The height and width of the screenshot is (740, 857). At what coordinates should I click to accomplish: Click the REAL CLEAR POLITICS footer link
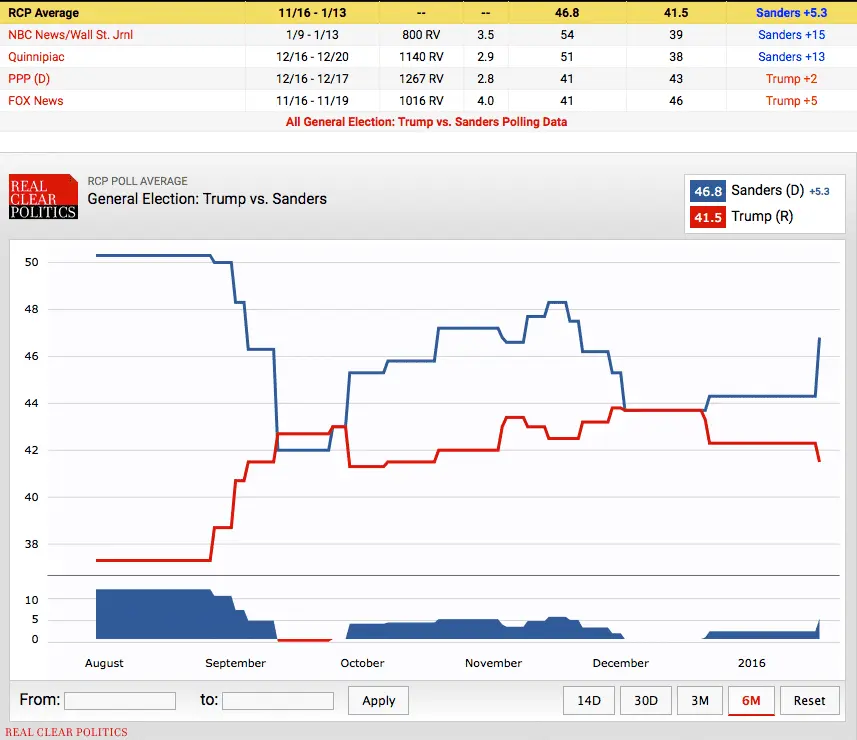pos(66,732)
